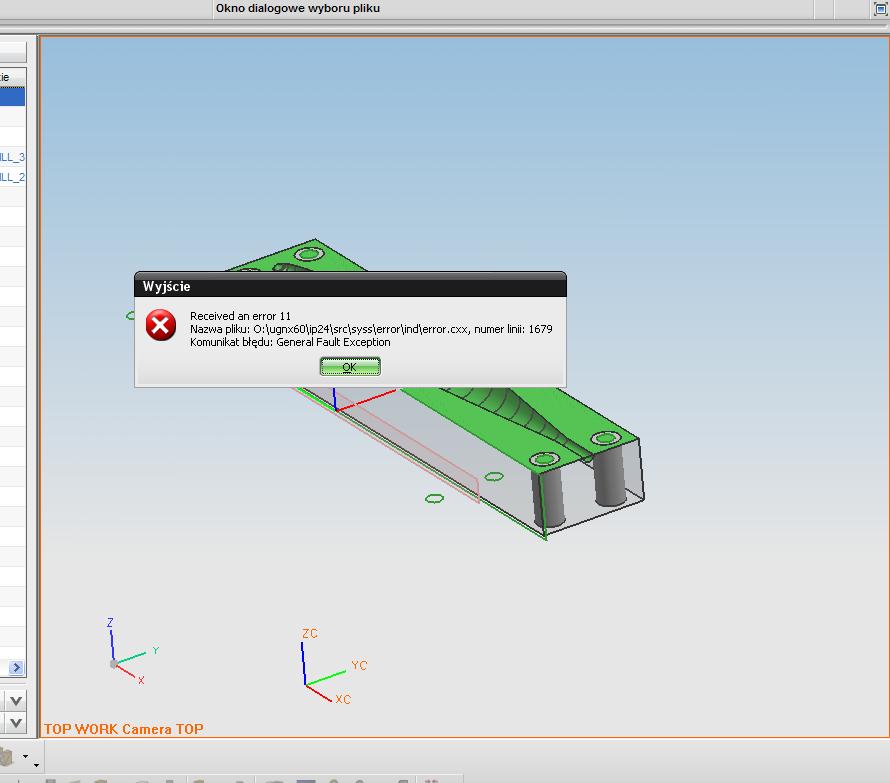Click the navigator column header ending in 'ie'
This screenshot has width=890, height=783.
[x=12, y=77]
